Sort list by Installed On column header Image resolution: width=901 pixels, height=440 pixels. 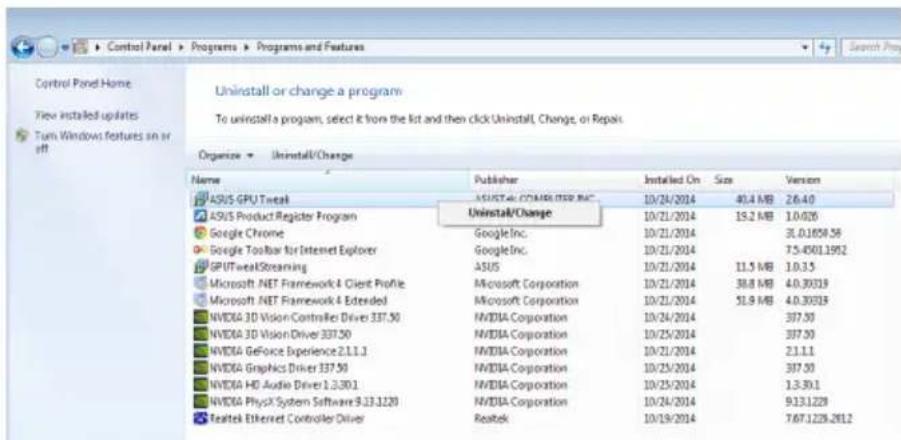tap(676, 180)
